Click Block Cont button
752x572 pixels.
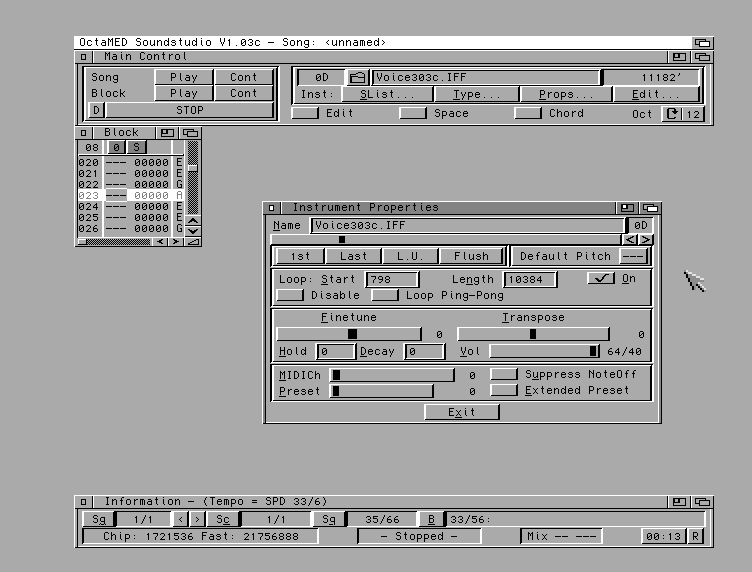point(244,93)
